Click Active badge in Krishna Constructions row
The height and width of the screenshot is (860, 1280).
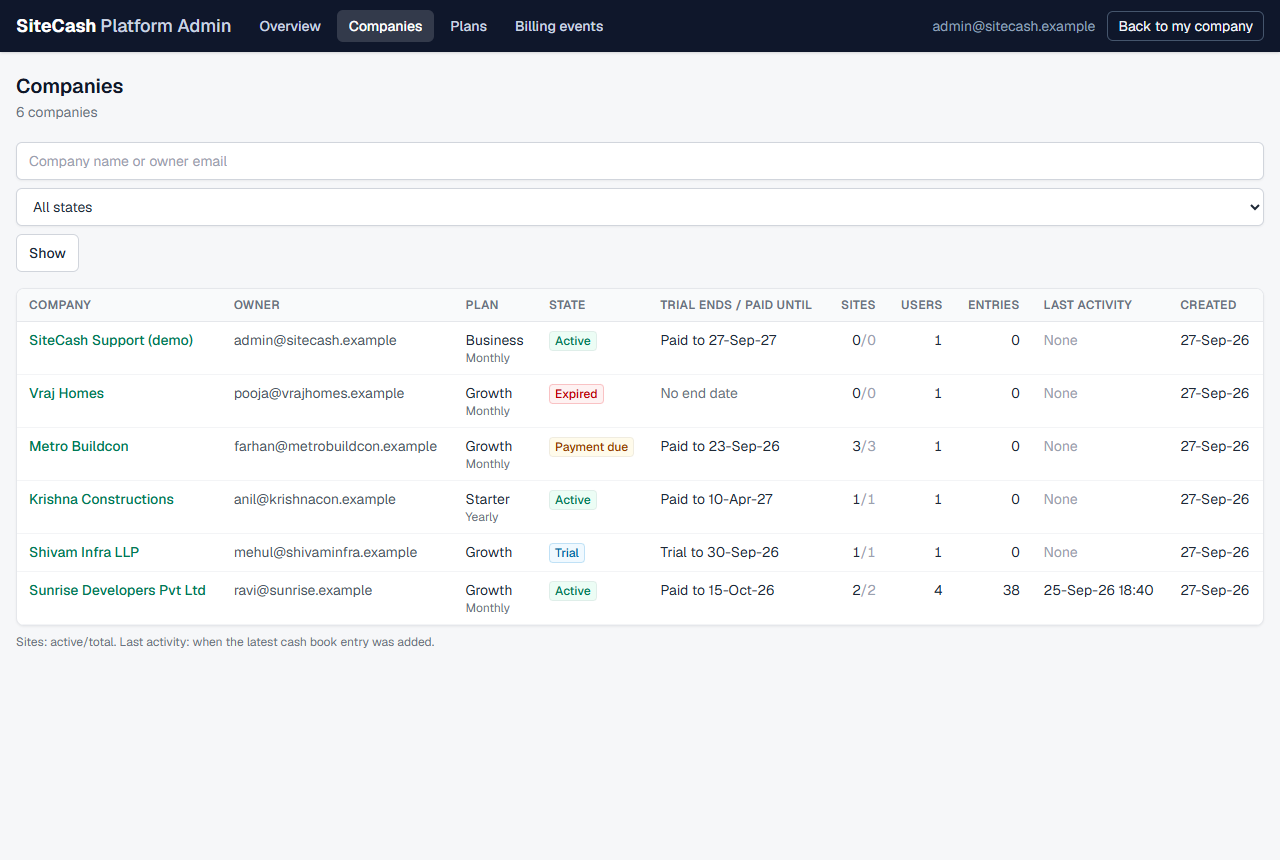pos(573,500)
